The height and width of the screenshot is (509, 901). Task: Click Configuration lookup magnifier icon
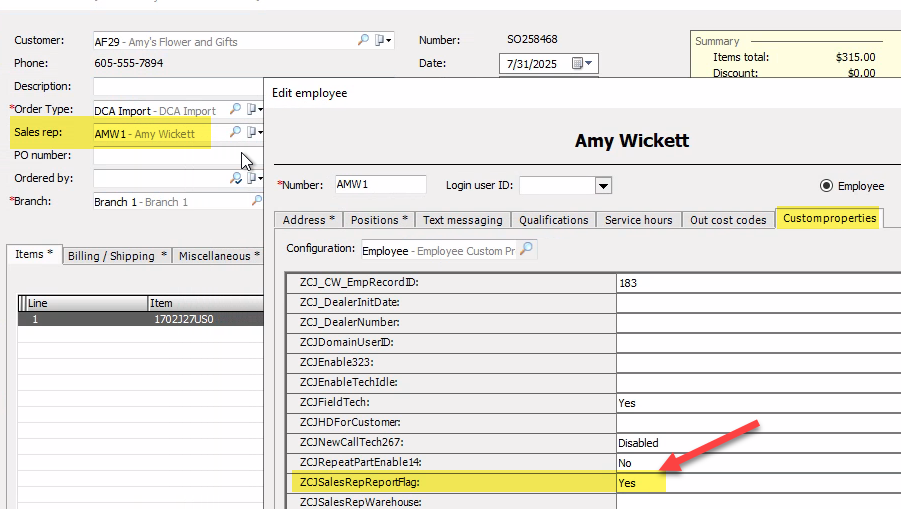[x=526, y=249]
